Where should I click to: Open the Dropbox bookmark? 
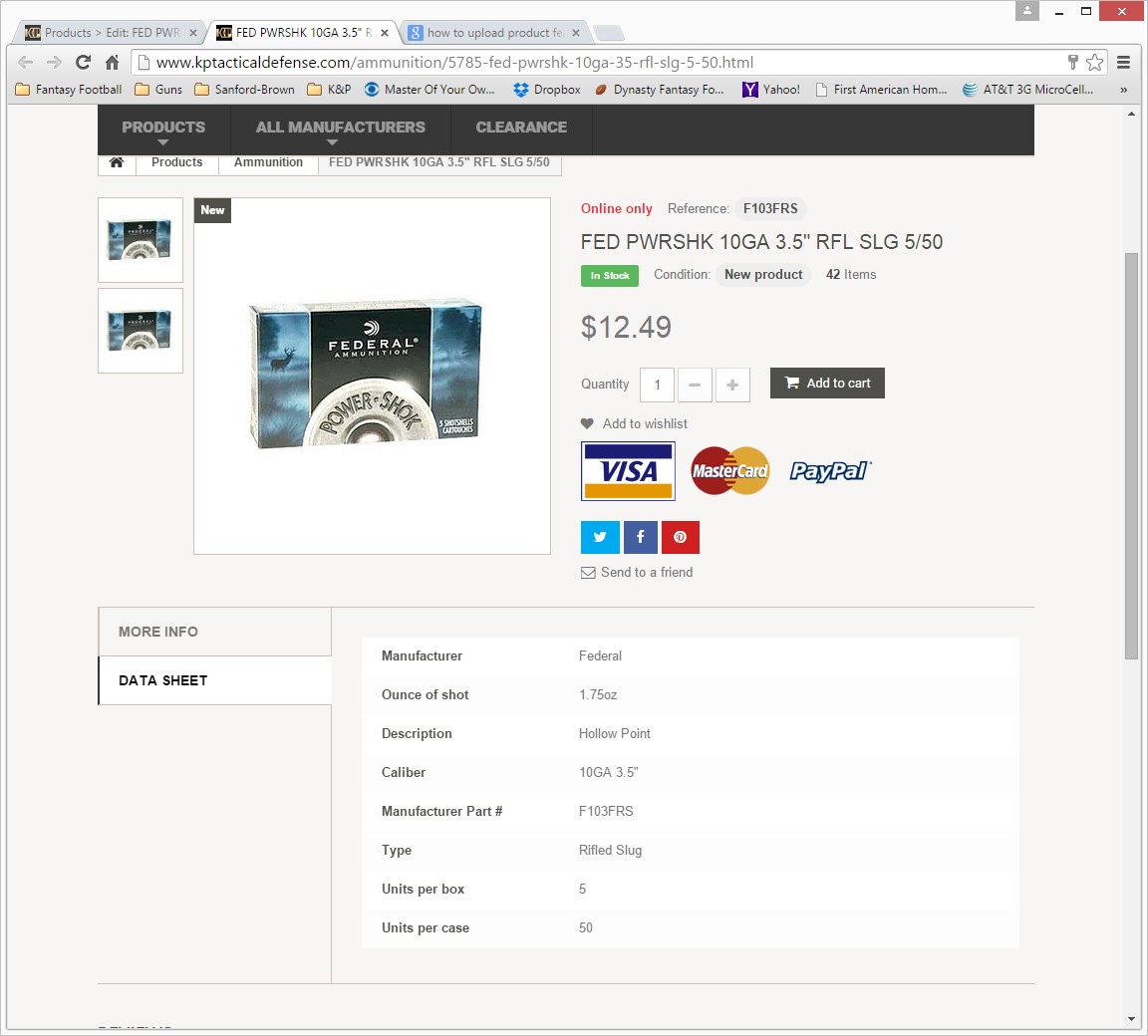click(547, 90)
